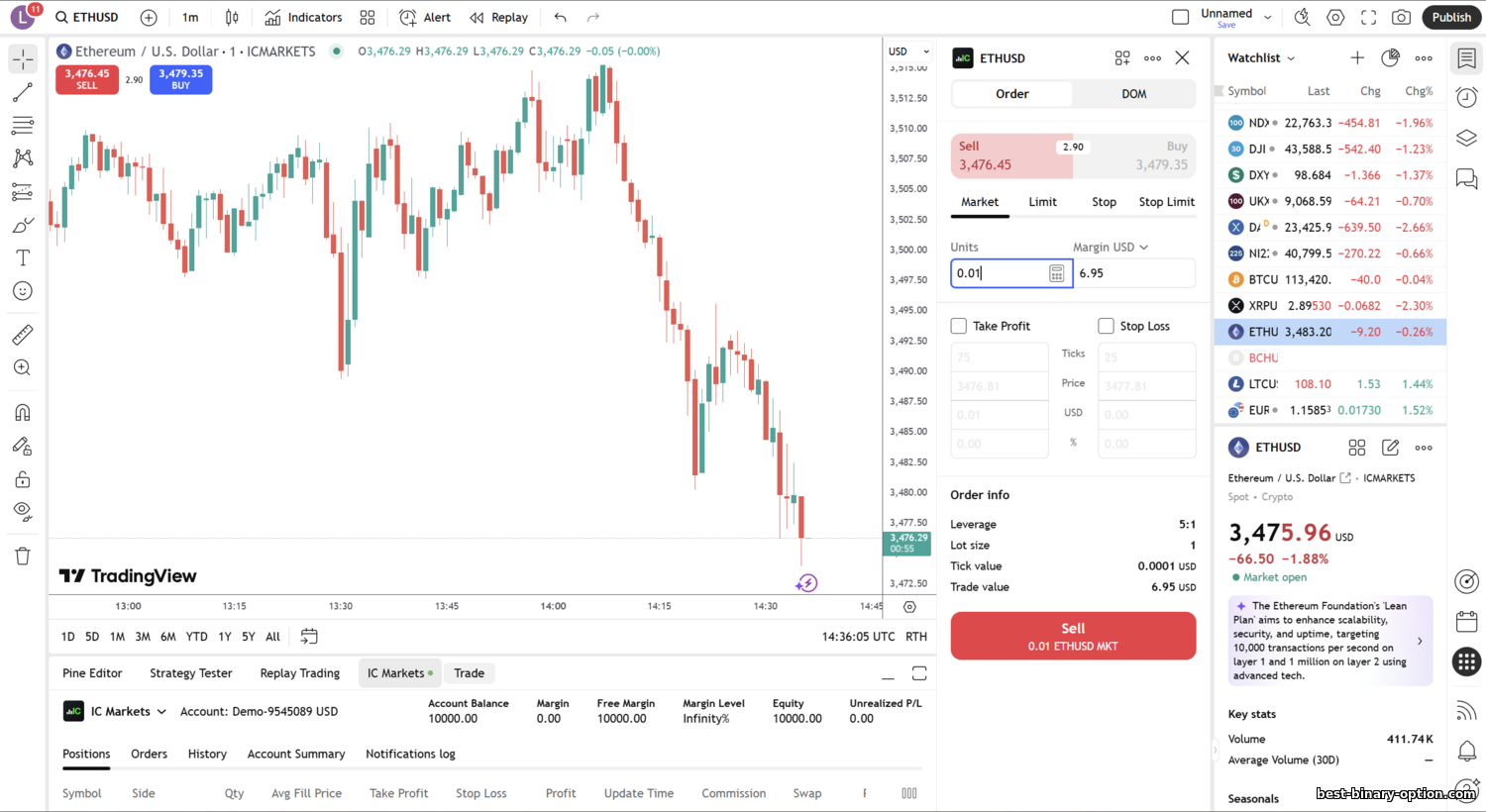The width and height of the screenshot is (1486, 812).
Task: Switch to the DOM tab
Action: coord(1133,94)
